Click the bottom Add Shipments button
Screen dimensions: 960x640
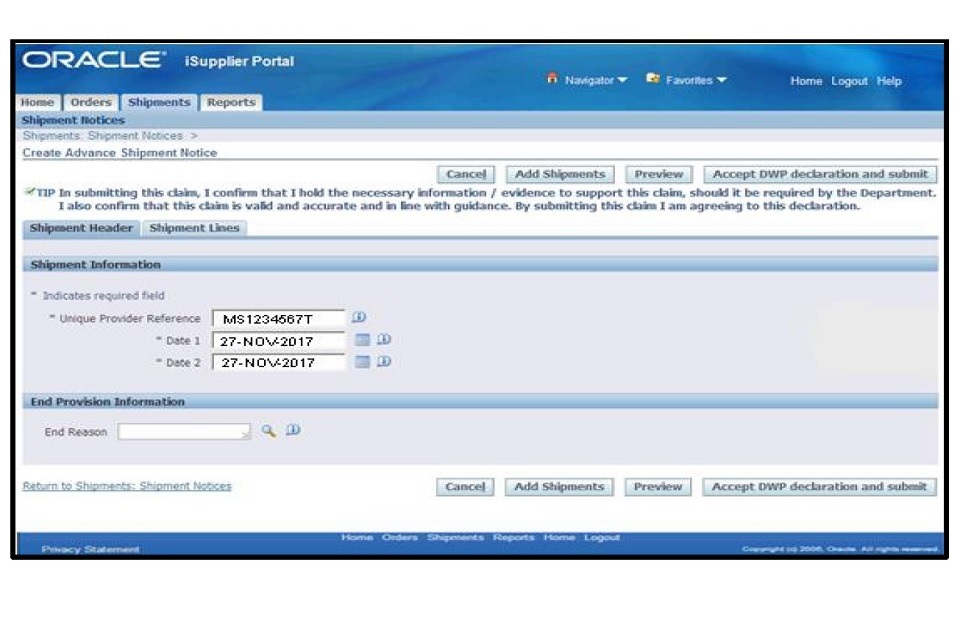pyautogui.click(x=559, y=487)
